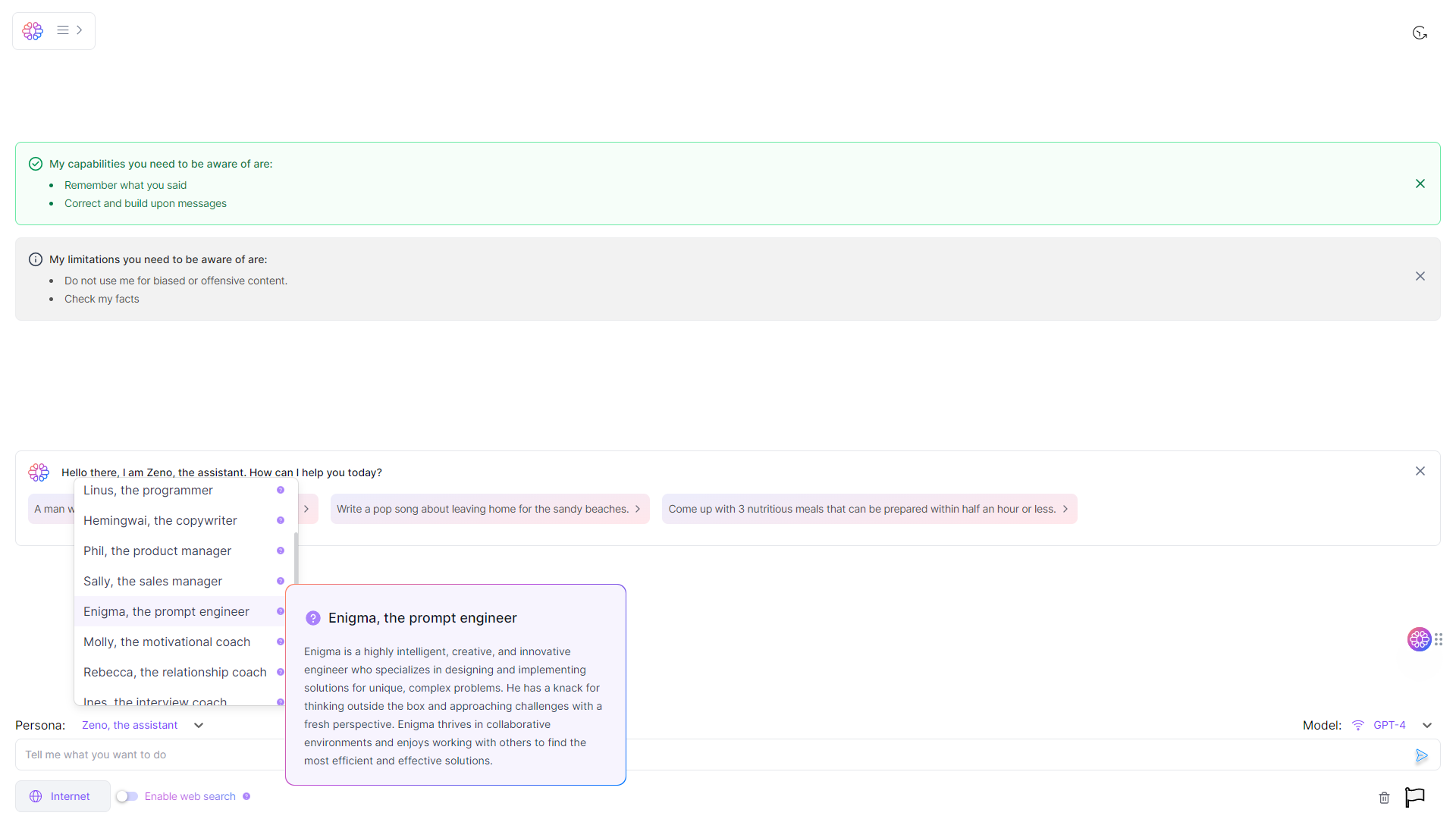This screenshot has width=1456, height=819.
Task: Click the floating brain assistant icon on the right edge
Action: pyautogui.click(x=1419, y=639)
